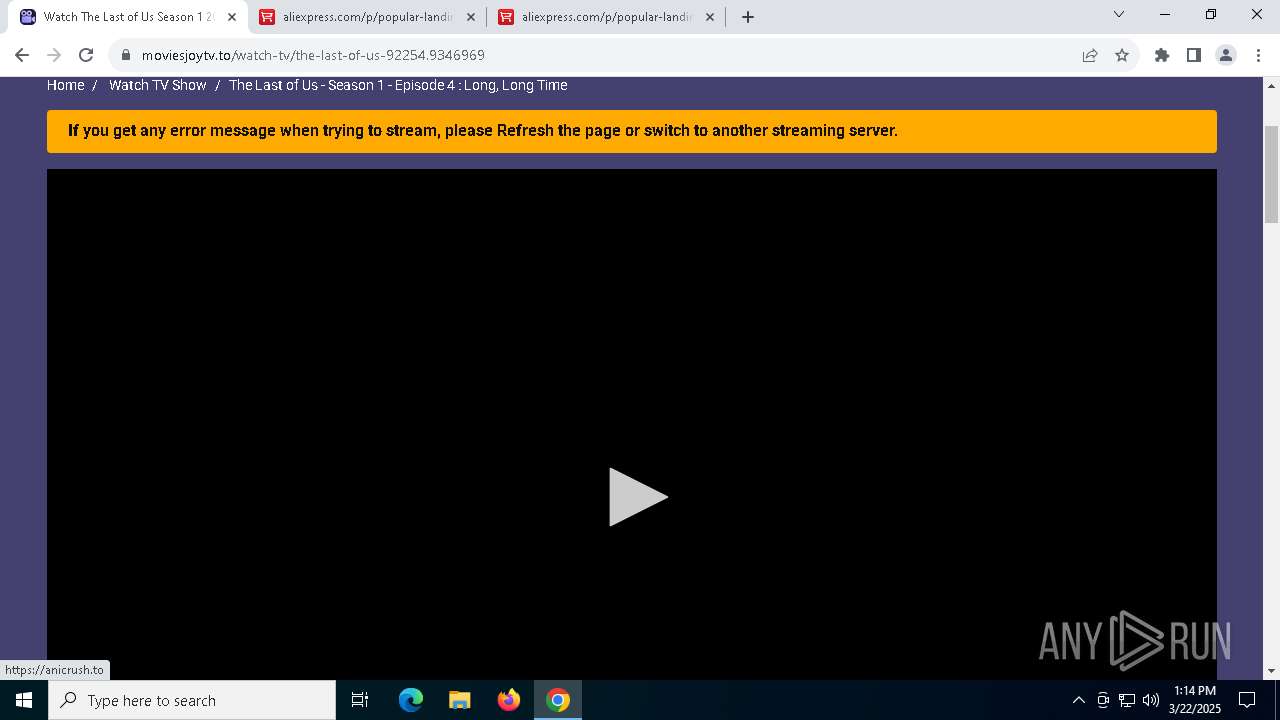Click the Chrome taskbar icon

558,700
